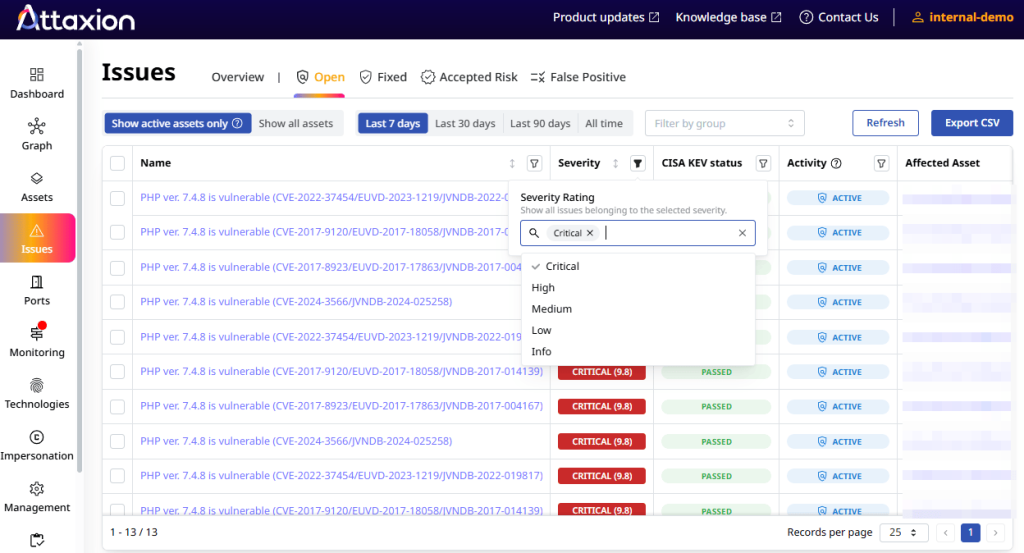Click page number 1 button

[x=970, y=533]
